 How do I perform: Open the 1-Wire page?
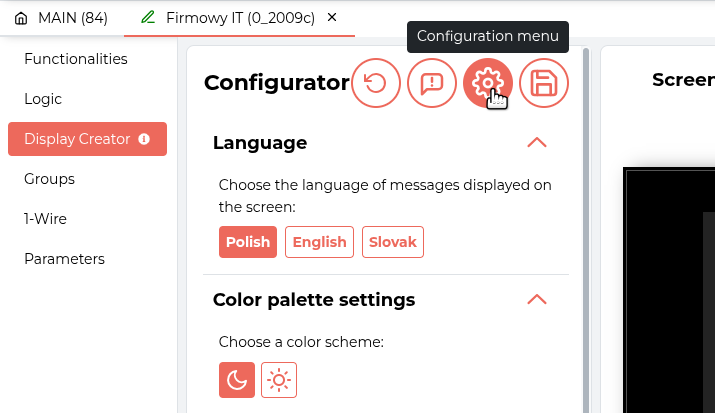point(46,219)
